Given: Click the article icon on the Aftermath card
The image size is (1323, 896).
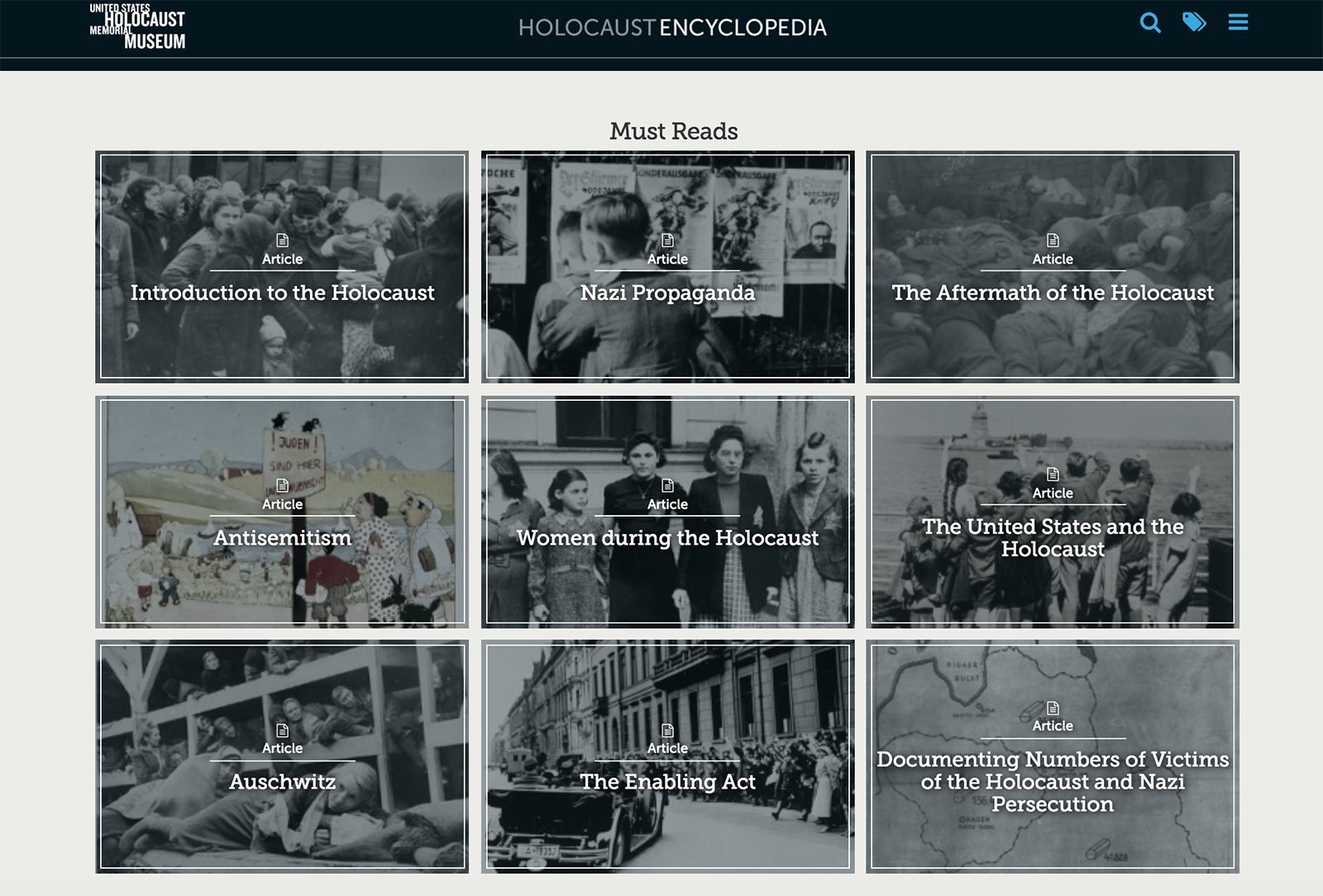Looking at the screenshot, I should pos(1053,239).
